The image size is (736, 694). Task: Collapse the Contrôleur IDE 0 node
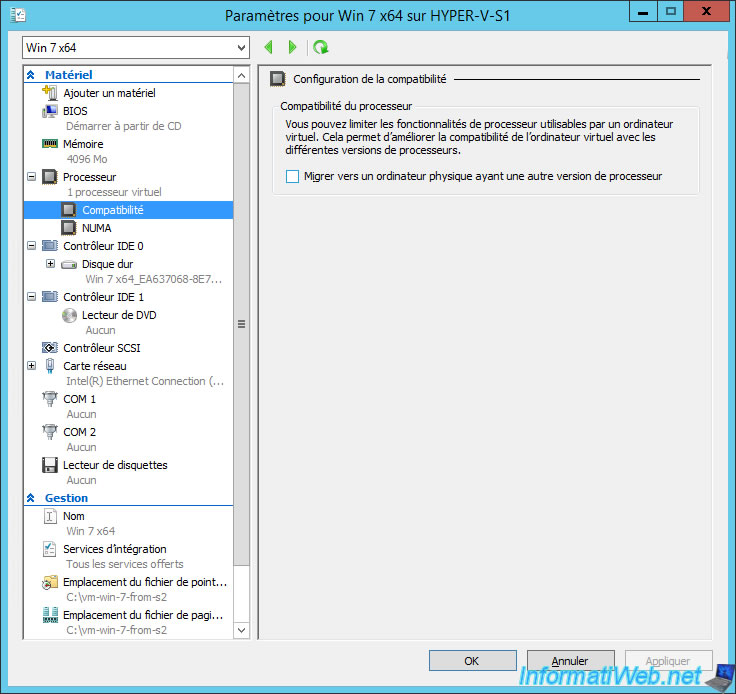(x=31, y=246)
